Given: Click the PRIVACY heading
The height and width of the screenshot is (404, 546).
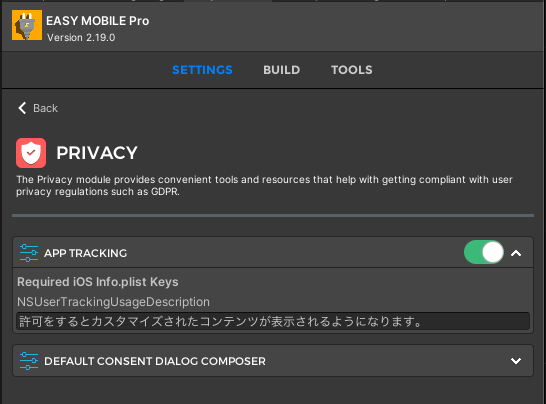Looking at the screenshot, I should point(97,153).
